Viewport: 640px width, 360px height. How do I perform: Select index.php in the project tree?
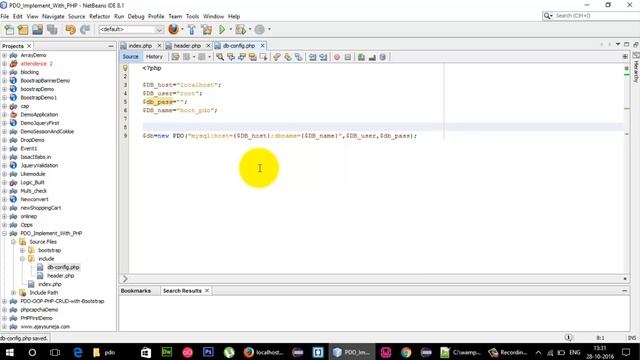coord(50,284)
